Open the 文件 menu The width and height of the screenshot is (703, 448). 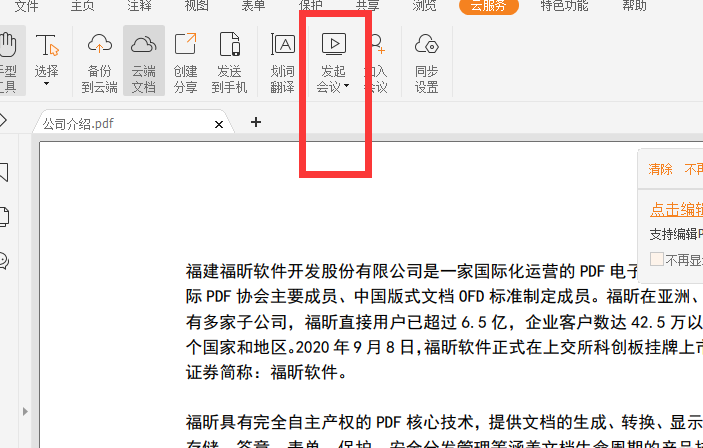[x=26, y=5]
